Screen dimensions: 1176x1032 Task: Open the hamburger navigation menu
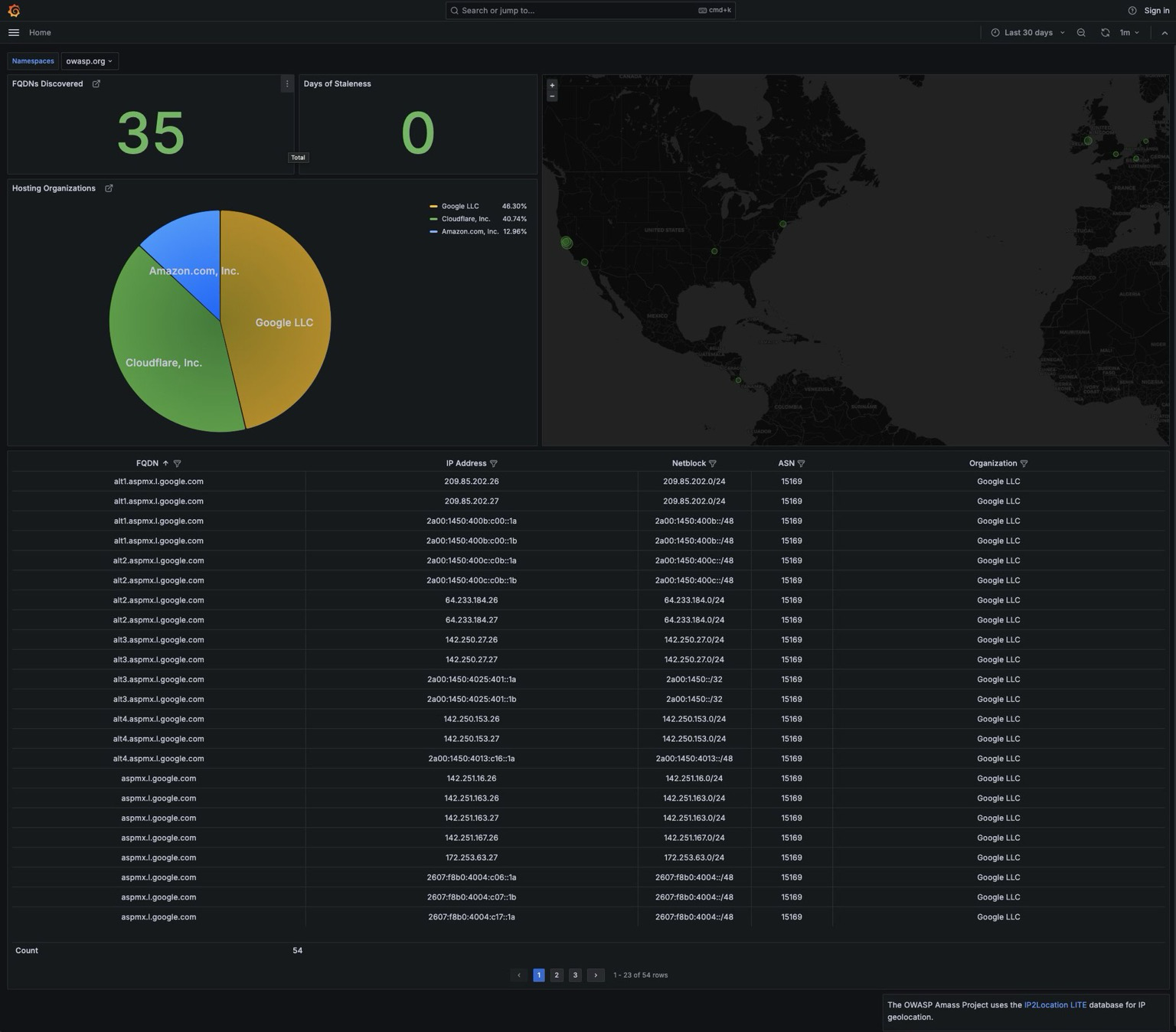click(14, 33)
